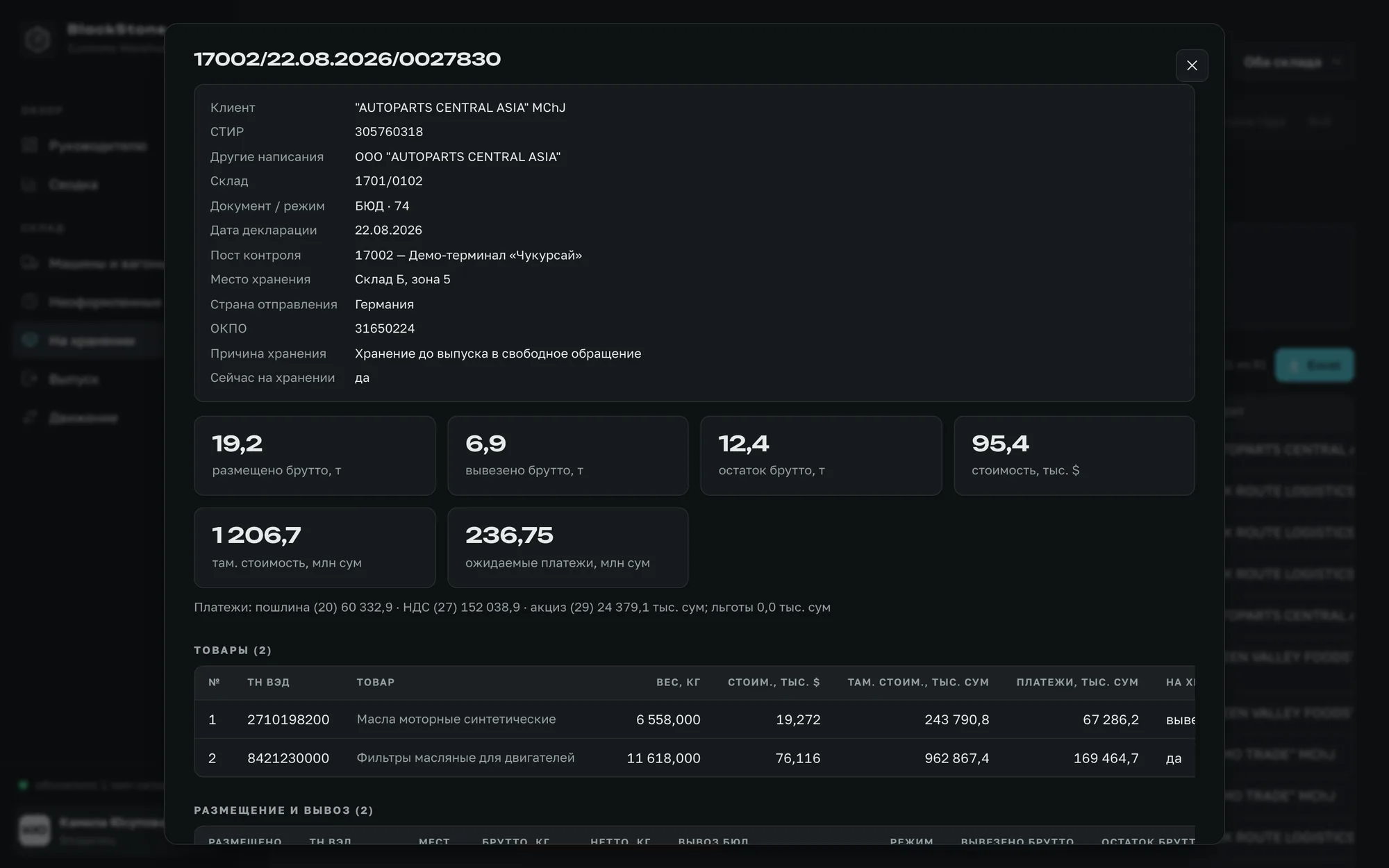Click origin country 'Германия'
This screenshot has width=1389, height=868.
click(384, 304)
